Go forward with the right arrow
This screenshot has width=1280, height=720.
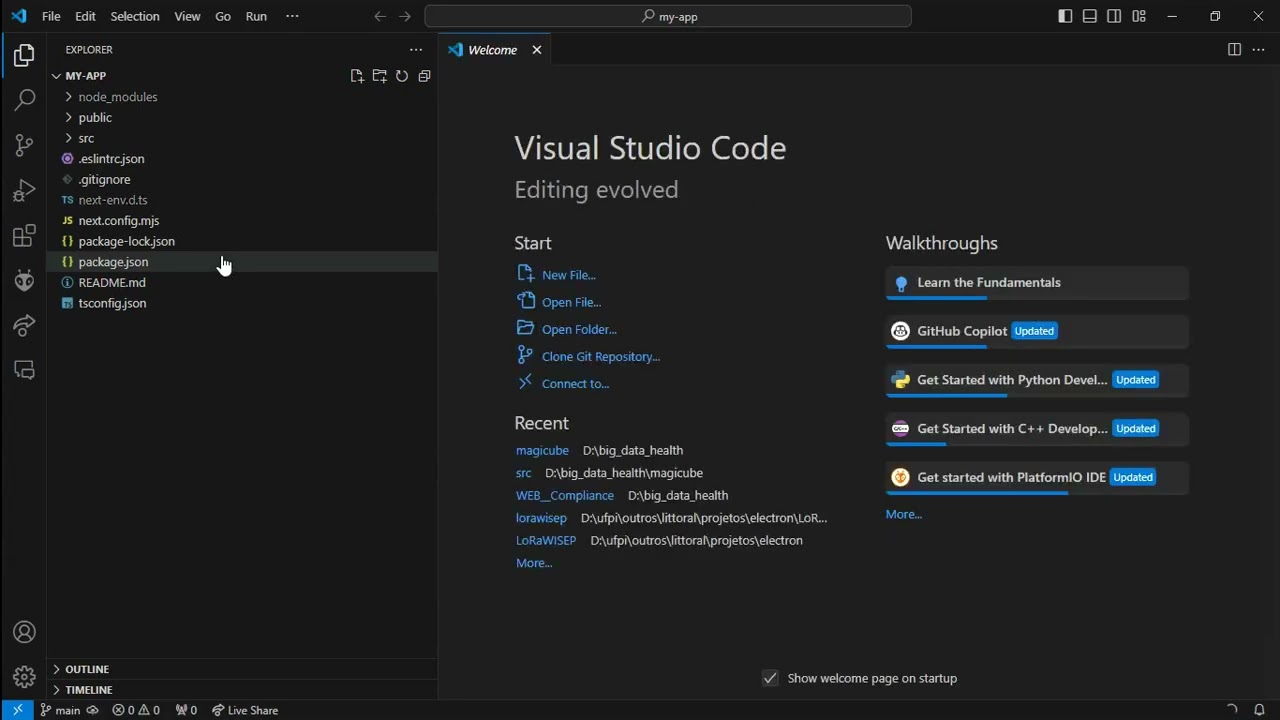405,16
